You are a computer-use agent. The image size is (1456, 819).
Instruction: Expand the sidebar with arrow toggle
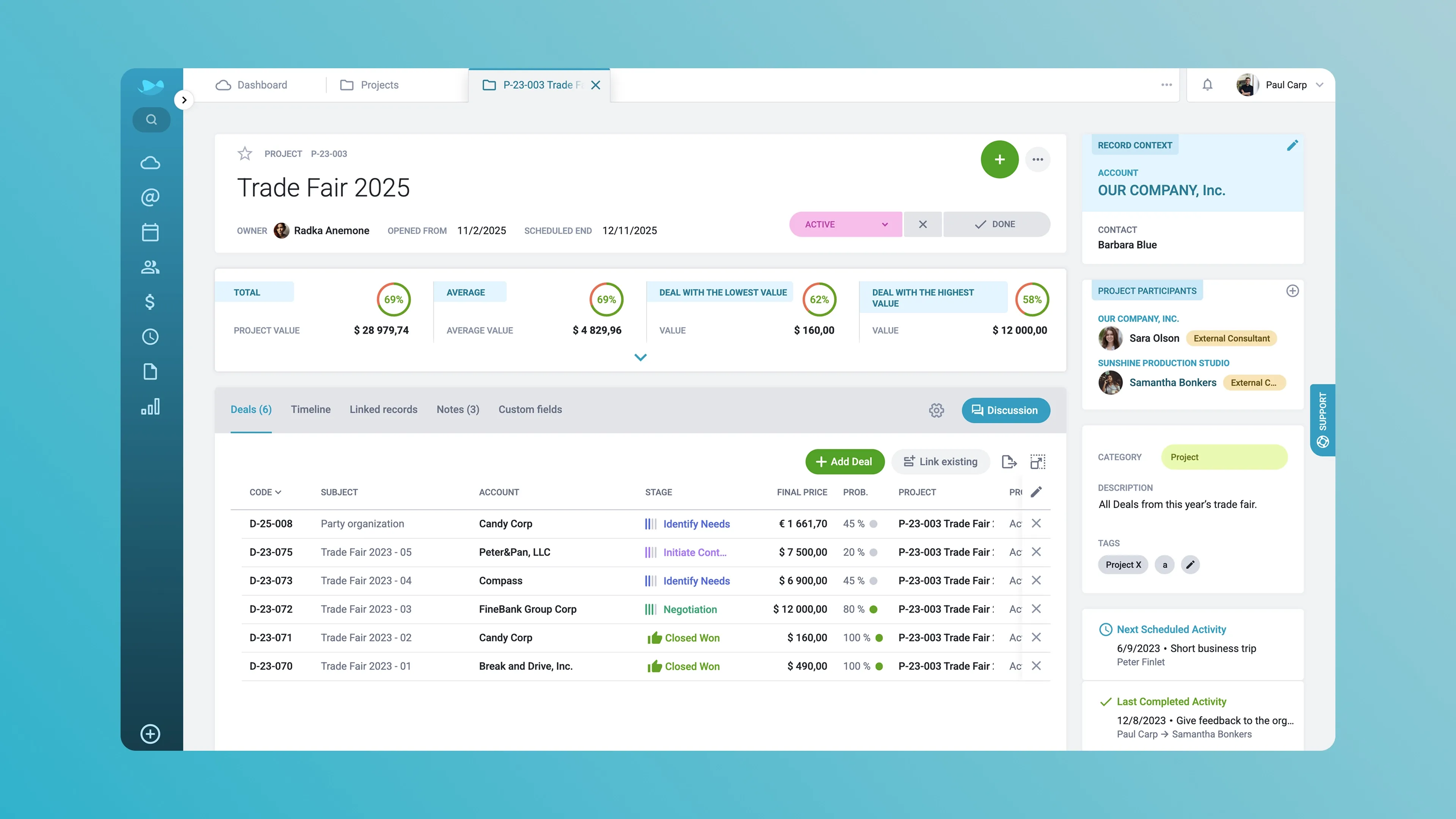point(184,100)
